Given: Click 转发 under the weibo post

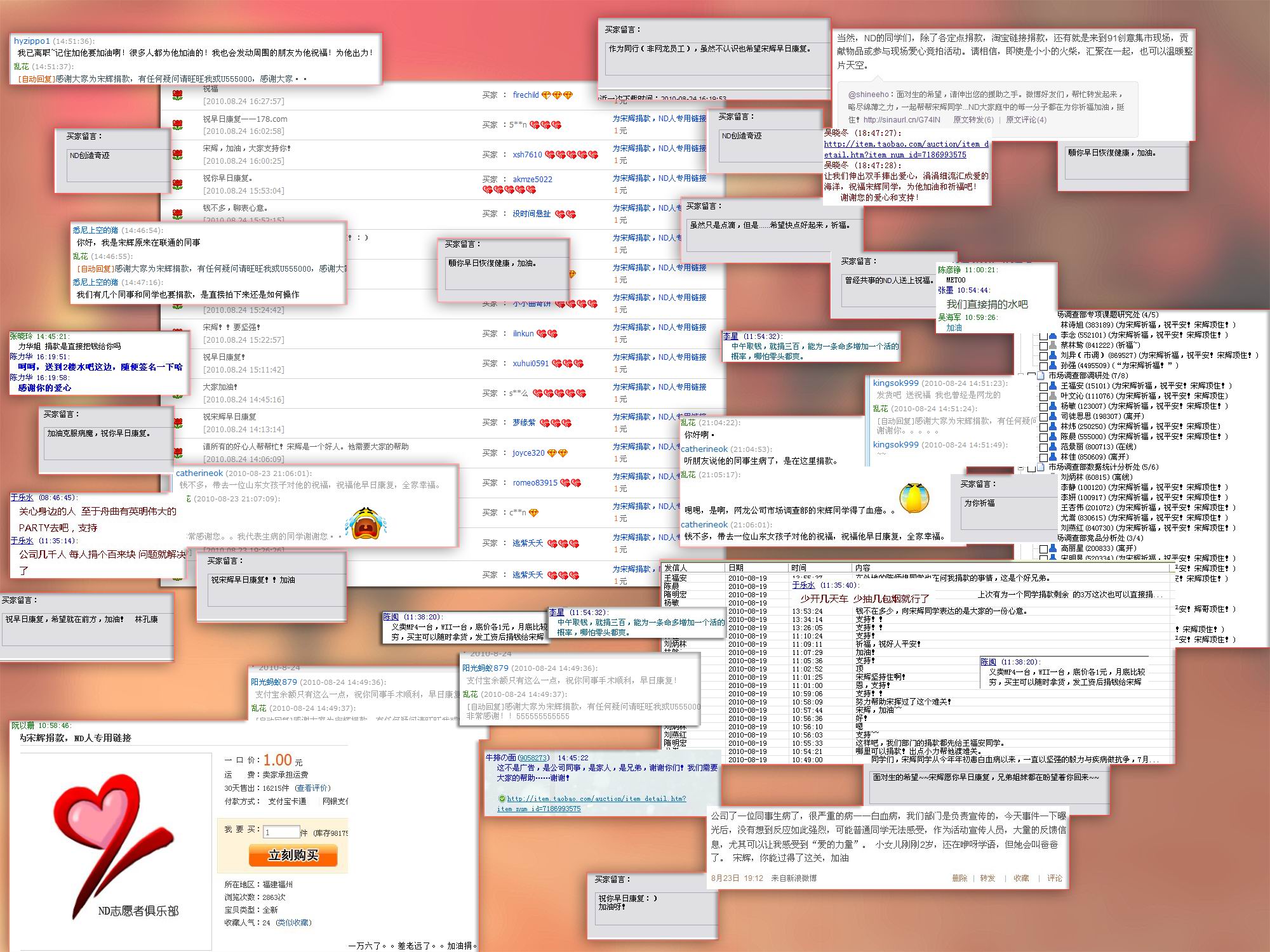Looking at the screenshot, I should (x=987, y=878).
